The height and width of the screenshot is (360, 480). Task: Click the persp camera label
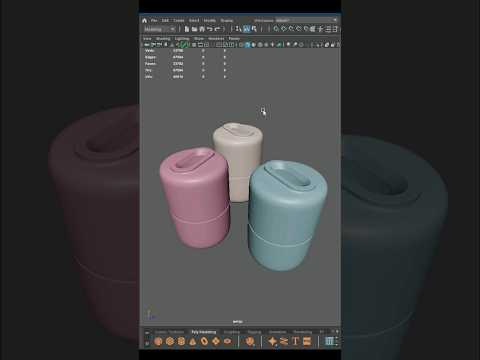[237, 322]
